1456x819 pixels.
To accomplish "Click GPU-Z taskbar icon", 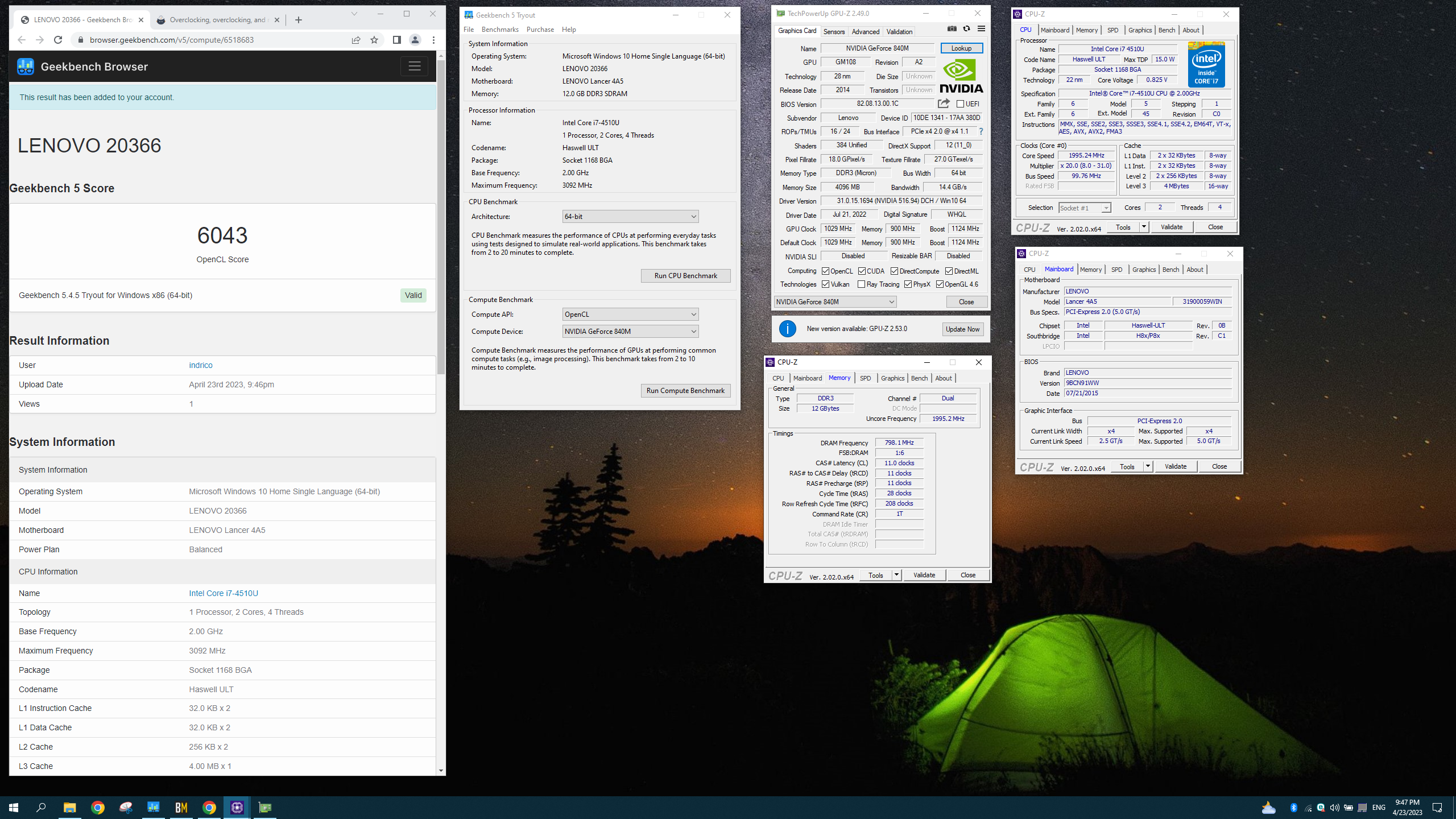I will pyautogui.click(x=265, y=808).
